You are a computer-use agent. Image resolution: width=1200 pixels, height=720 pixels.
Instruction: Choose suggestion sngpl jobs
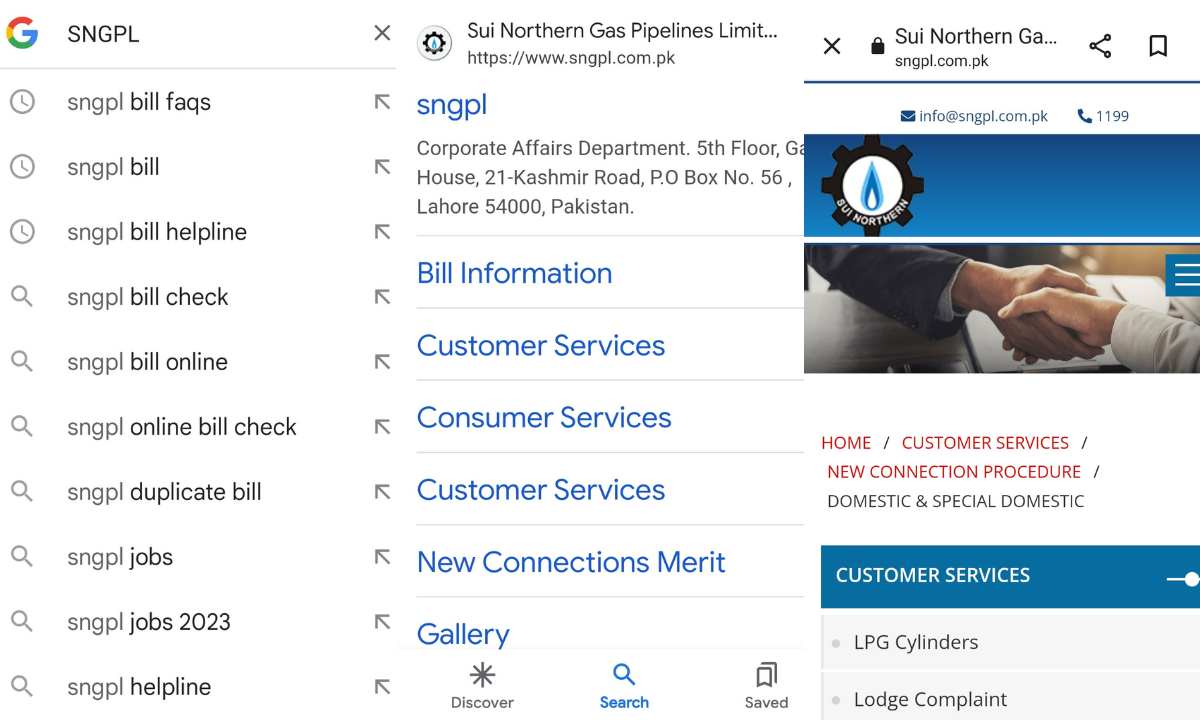[x=120, y=557]
